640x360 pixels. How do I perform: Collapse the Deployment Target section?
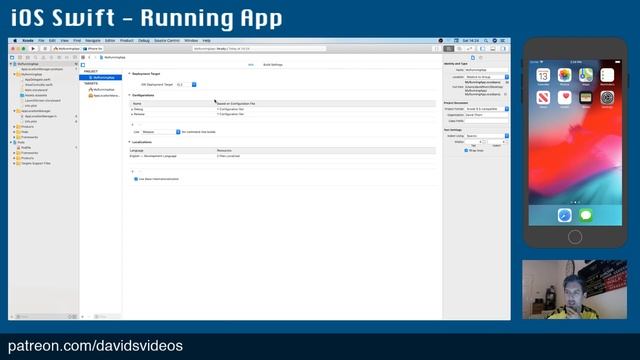[x=129, y=73]
